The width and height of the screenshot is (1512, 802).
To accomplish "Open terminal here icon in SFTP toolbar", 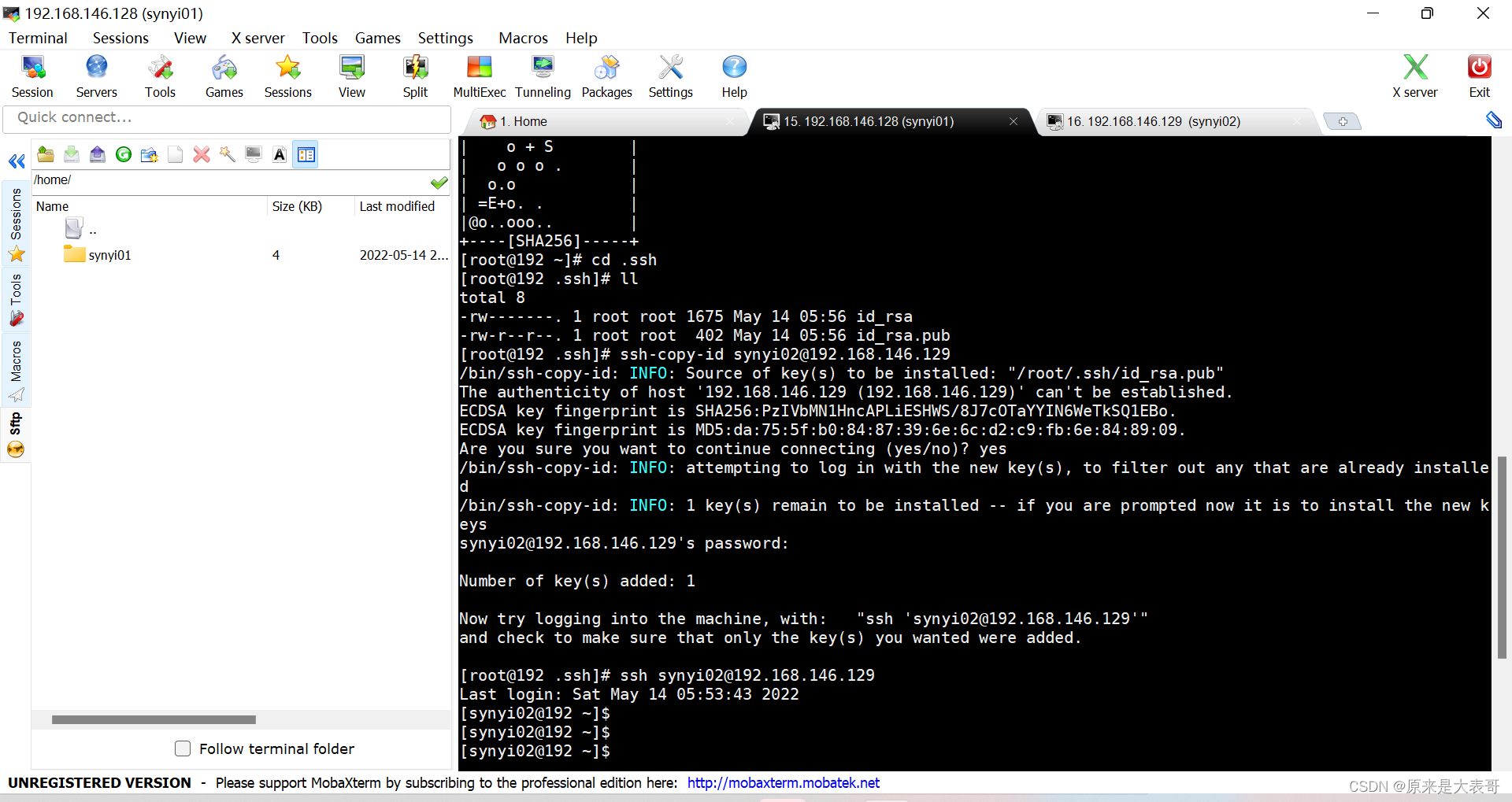I will (x=254, y=154).
